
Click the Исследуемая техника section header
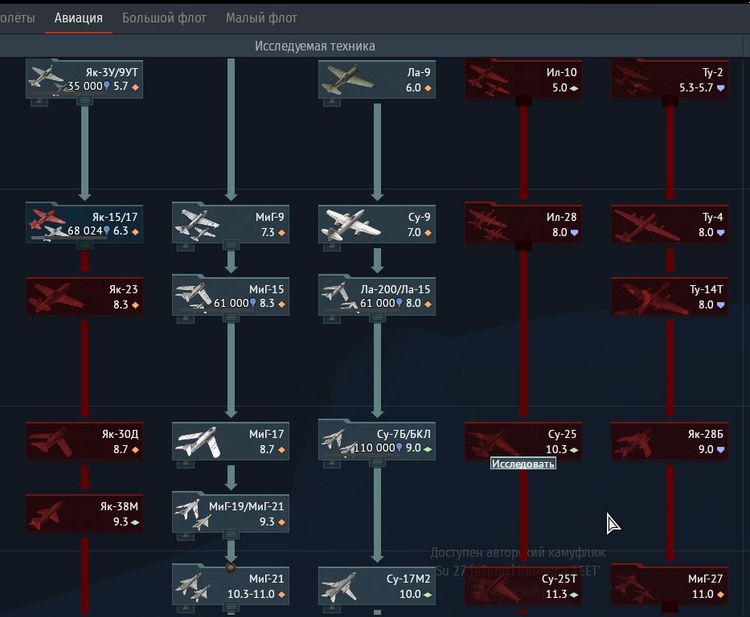tap(315, 46)
